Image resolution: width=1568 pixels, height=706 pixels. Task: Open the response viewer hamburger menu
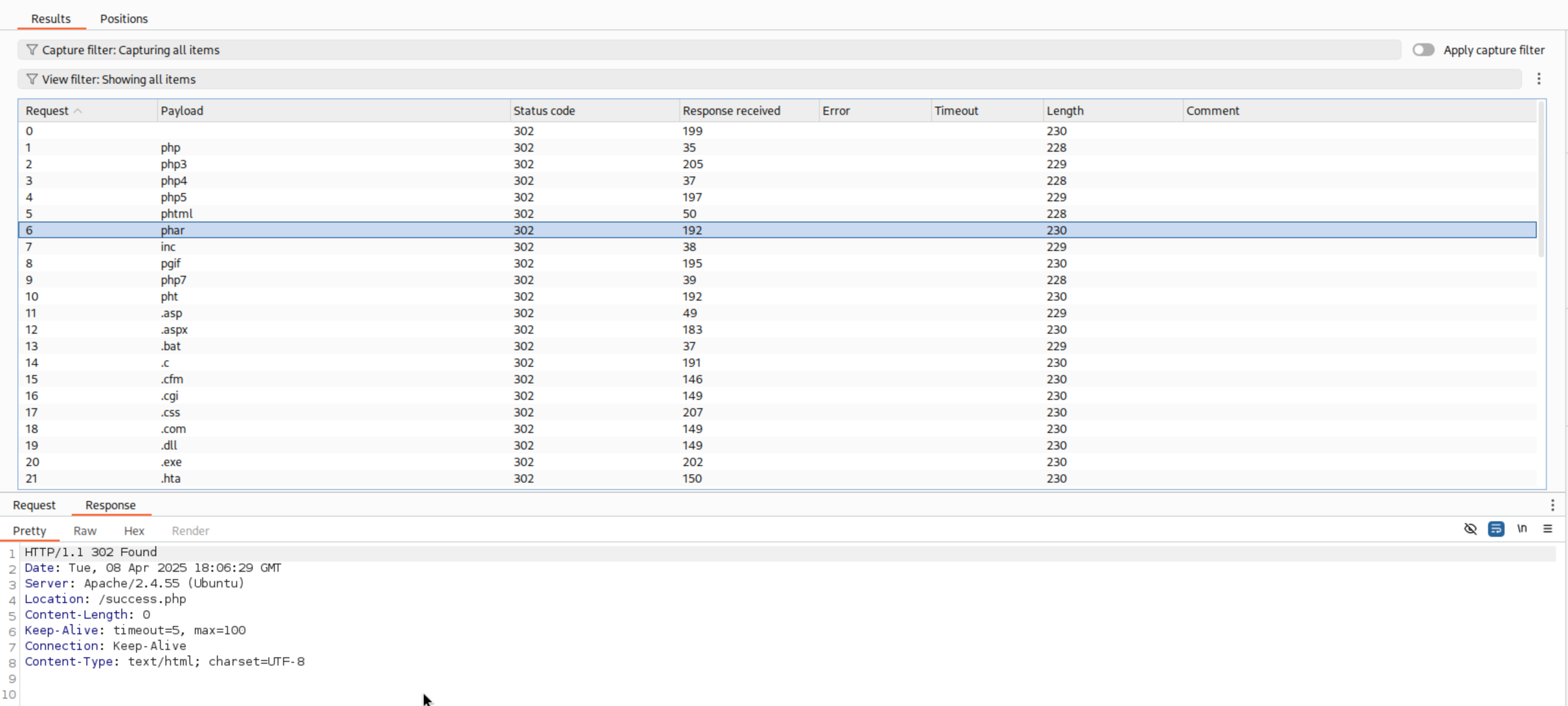[x=1547, y=529]
